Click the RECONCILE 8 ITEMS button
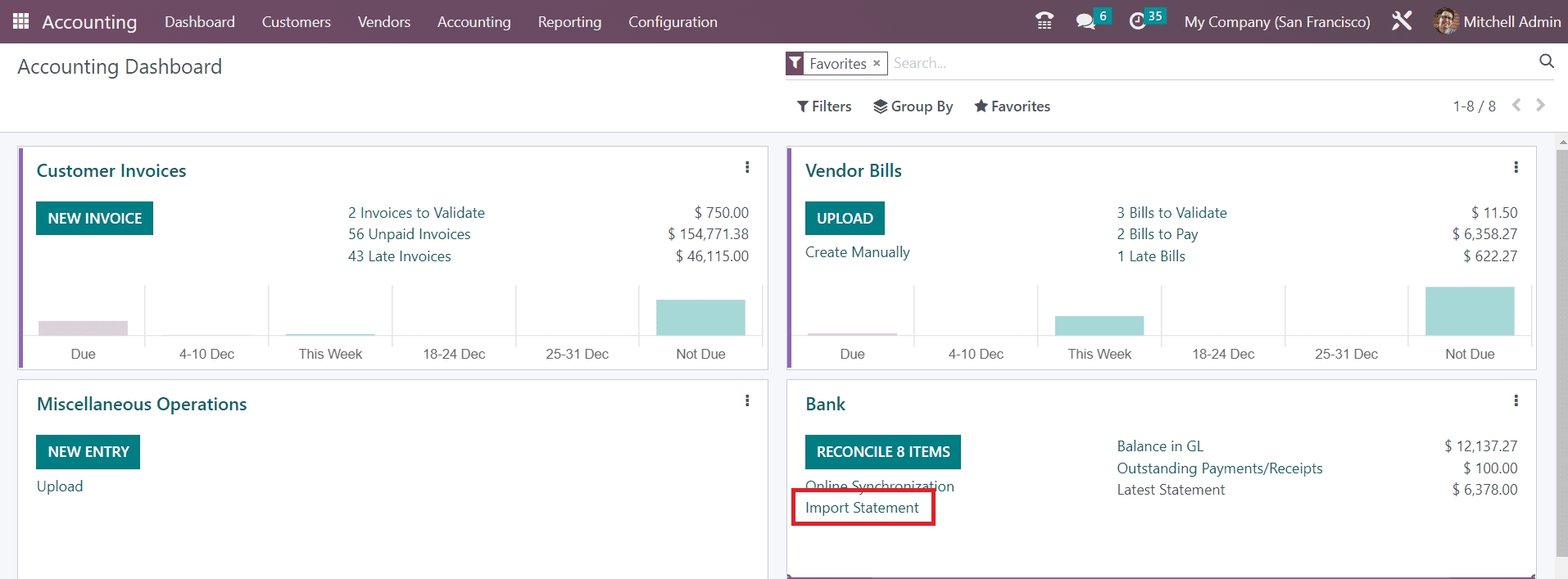Screen dimensions: 1568x579 (882, 452)
